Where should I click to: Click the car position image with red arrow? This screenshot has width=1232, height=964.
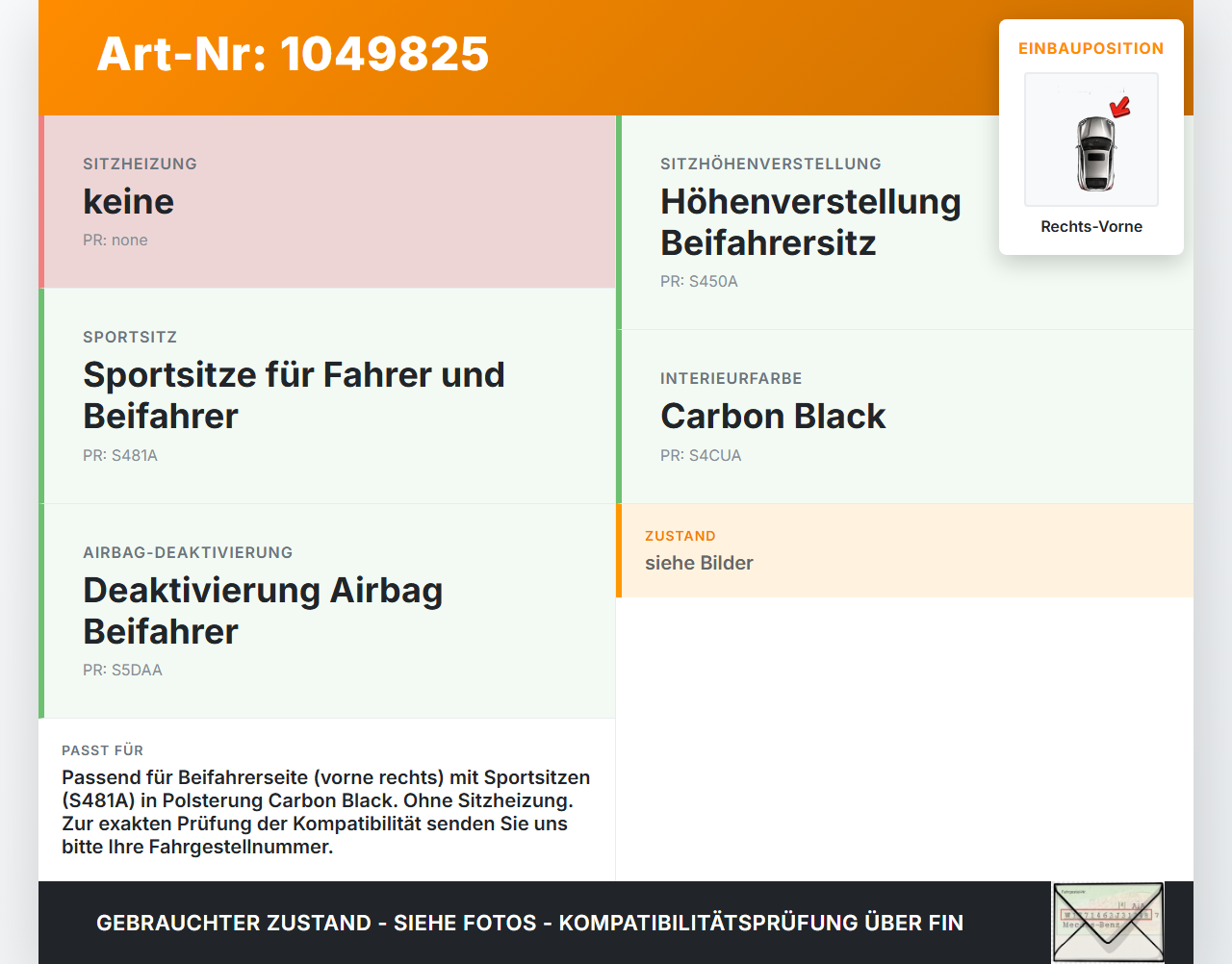[1091, 140]
